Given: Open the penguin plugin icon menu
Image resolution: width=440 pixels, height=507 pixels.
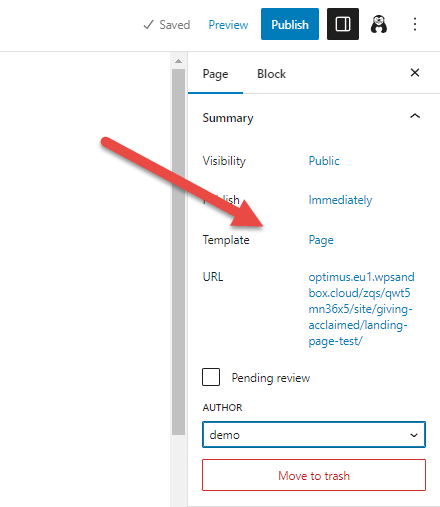Looking at the screenshot, I should [x=379, y=24].
